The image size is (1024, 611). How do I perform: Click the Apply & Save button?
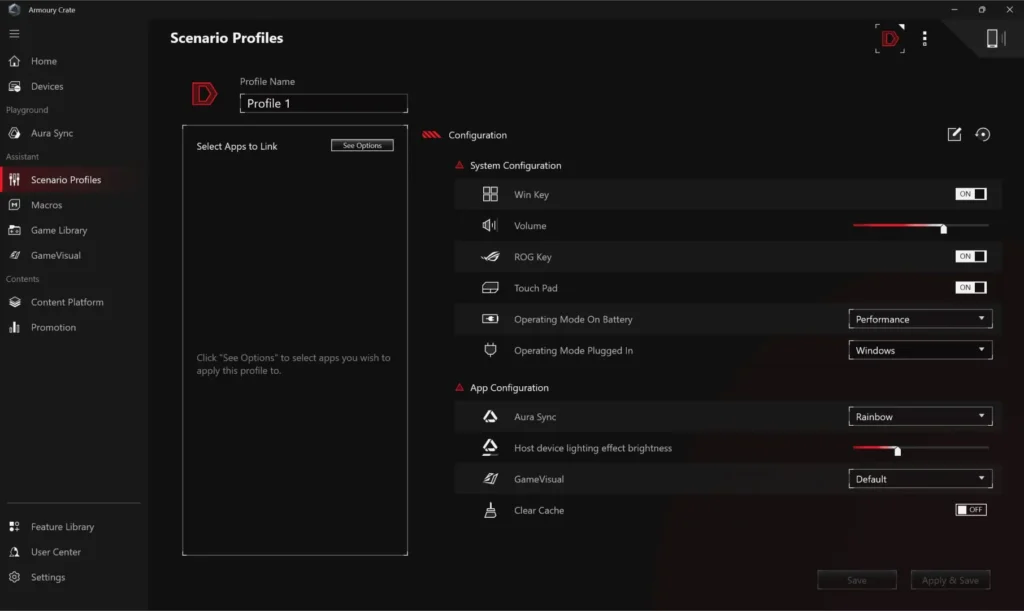(x=950, y=579)
